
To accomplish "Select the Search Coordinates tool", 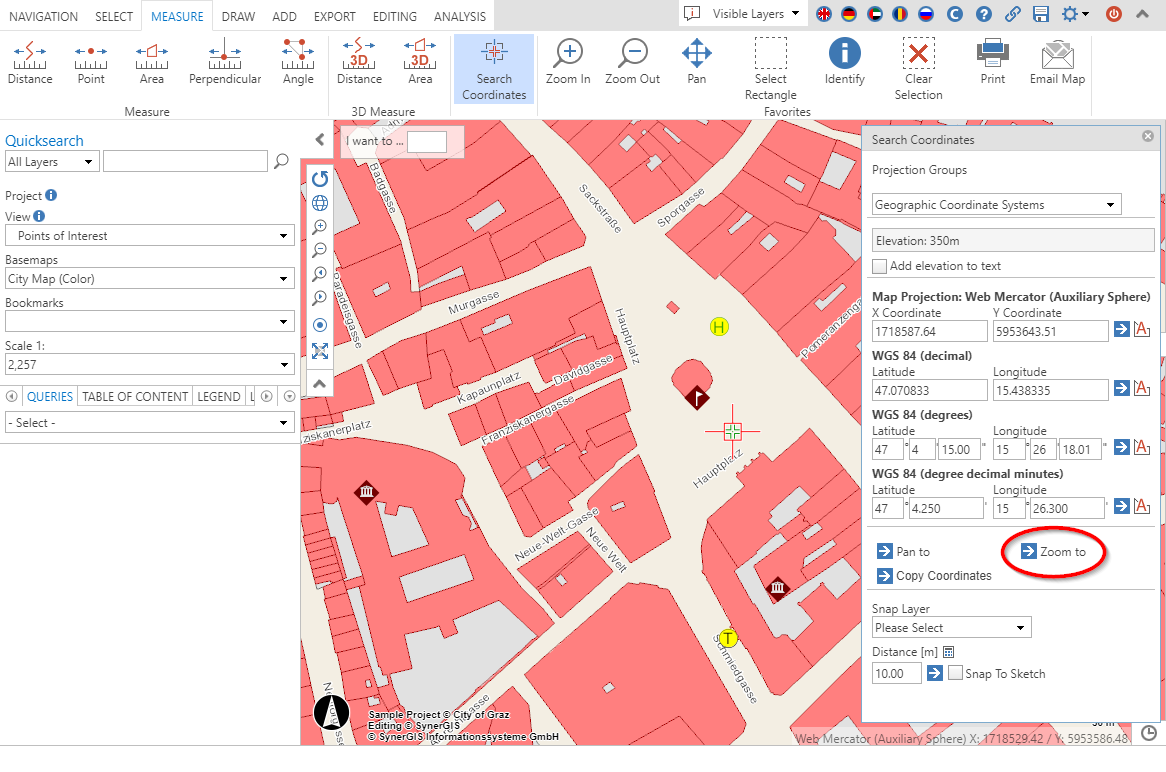I will (493, 68).
